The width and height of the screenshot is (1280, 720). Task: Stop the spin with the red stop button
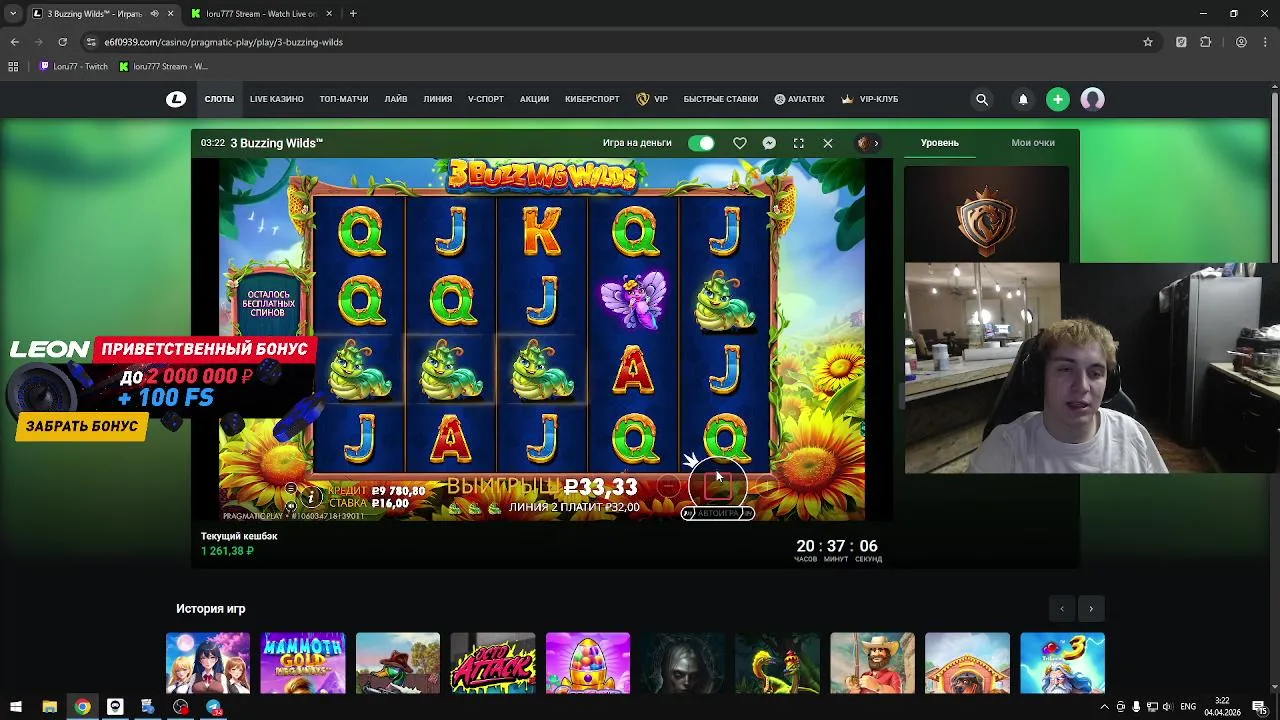coord(717,486)
